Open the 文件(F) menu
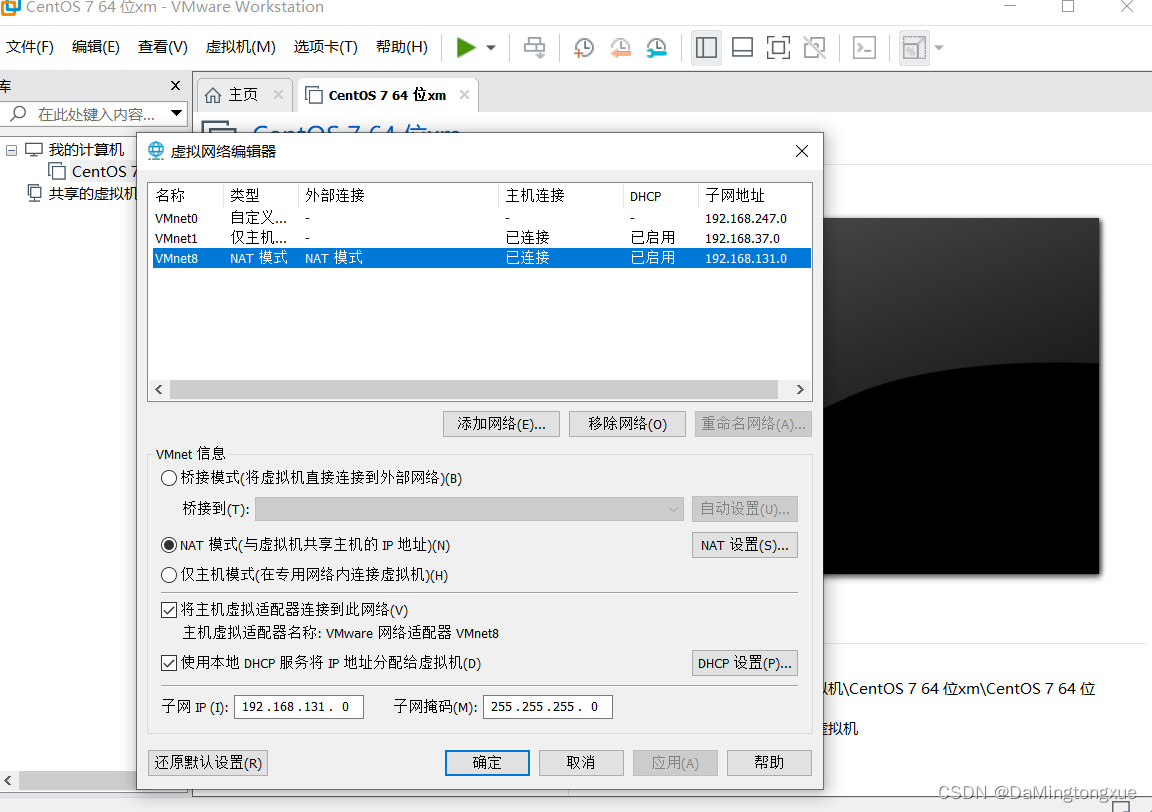1152x812 pixels. pos(30,47)
